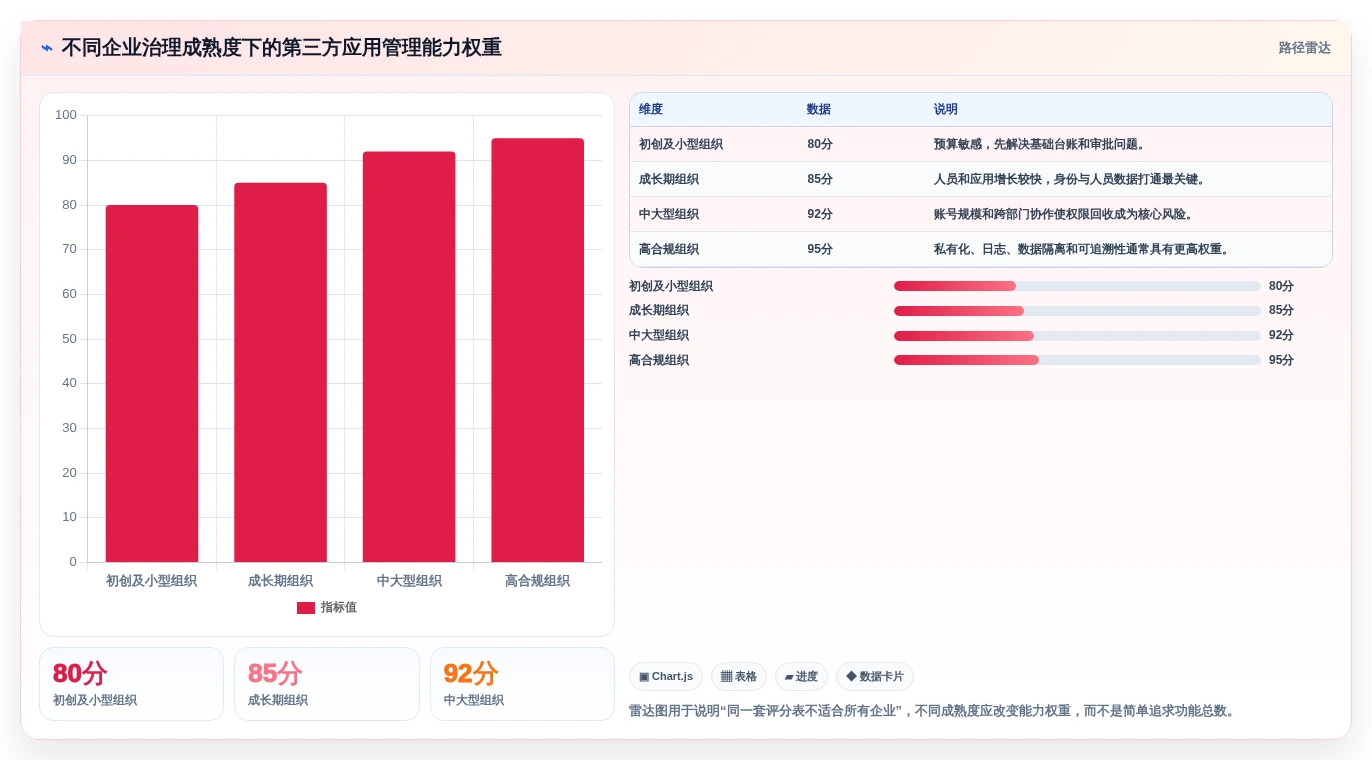Click table cell 成长期组织
Viewport: 1372px width, 760px height.
(669, 179)
